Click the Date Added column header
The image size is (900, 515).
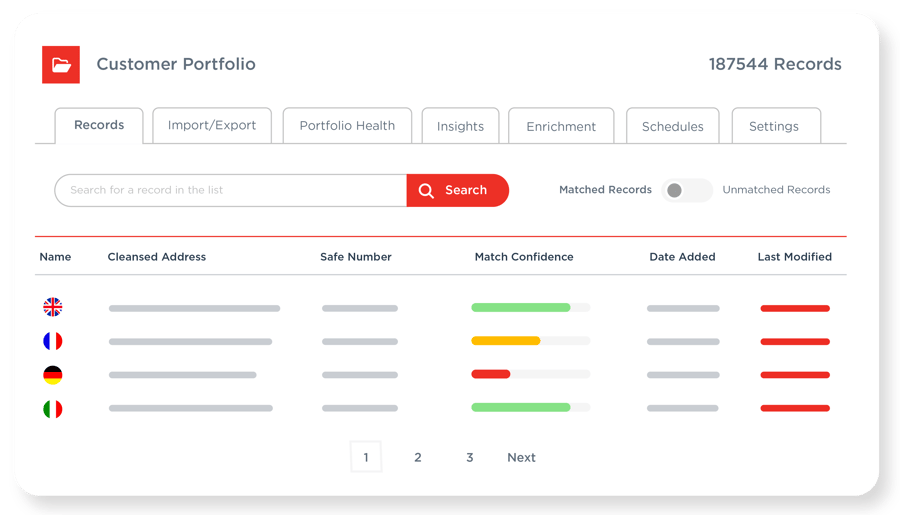pos(682,257)
